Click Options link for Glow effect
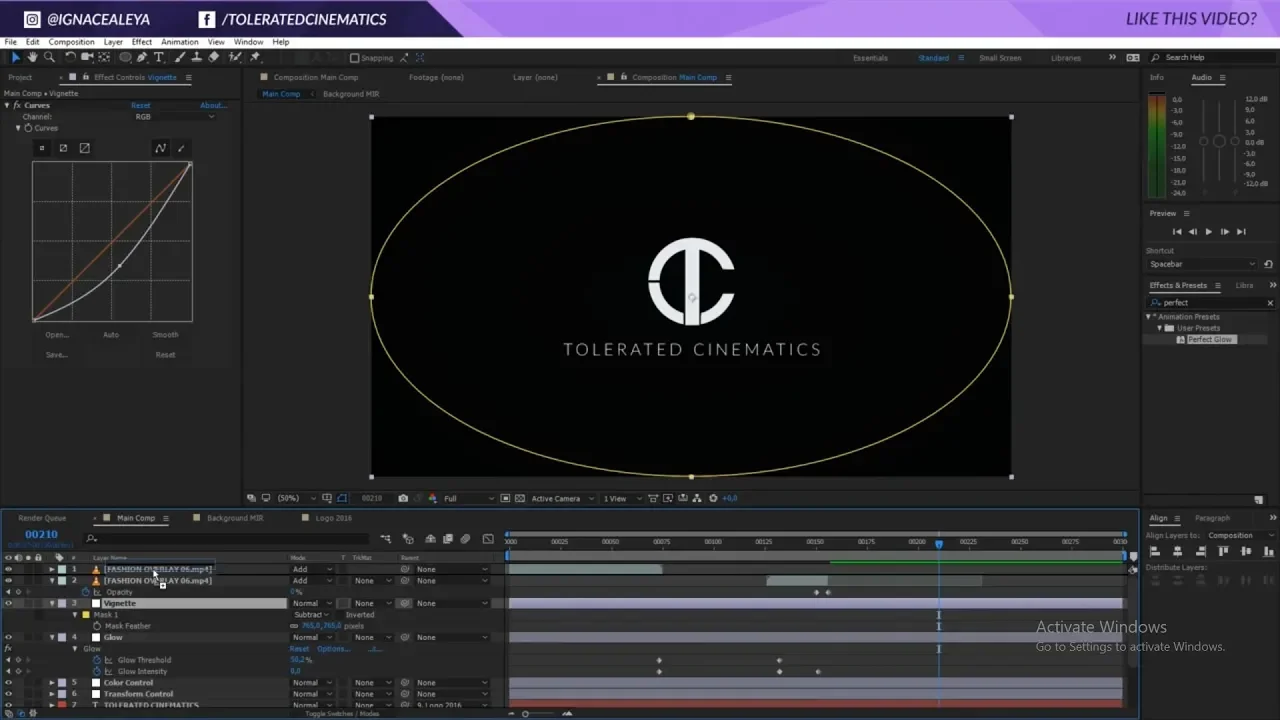The height and width of the screenshot is (720, 1280). pos(333,649)
